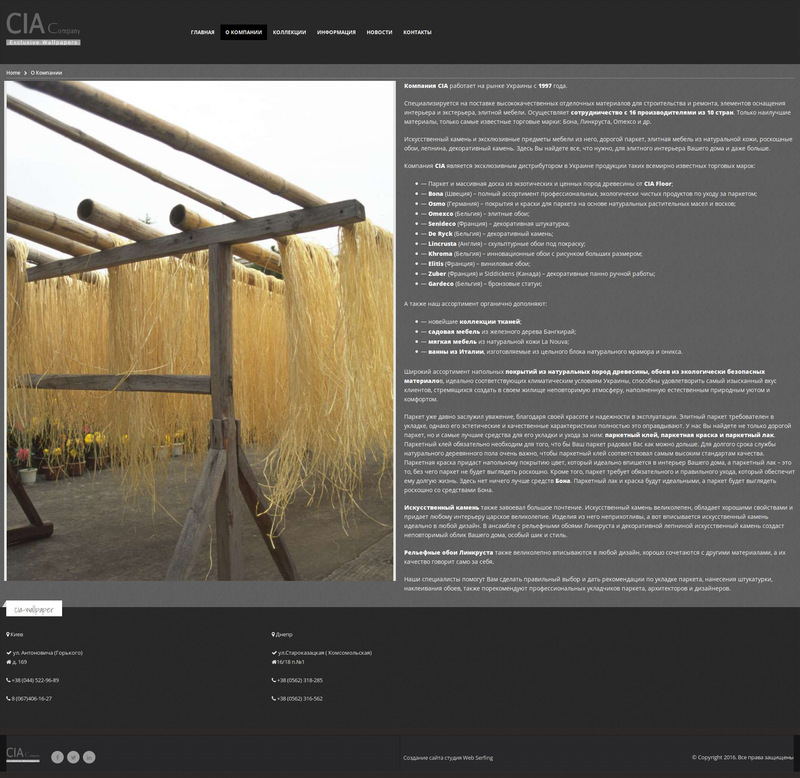Go to the ИНФОРМАЦИЯ menu item

tap(336, 32)
